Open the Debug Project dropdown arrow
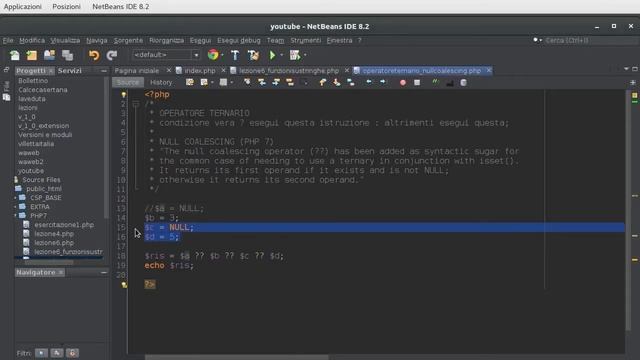Viewport: 640px width, 360px height. [305, 55]
